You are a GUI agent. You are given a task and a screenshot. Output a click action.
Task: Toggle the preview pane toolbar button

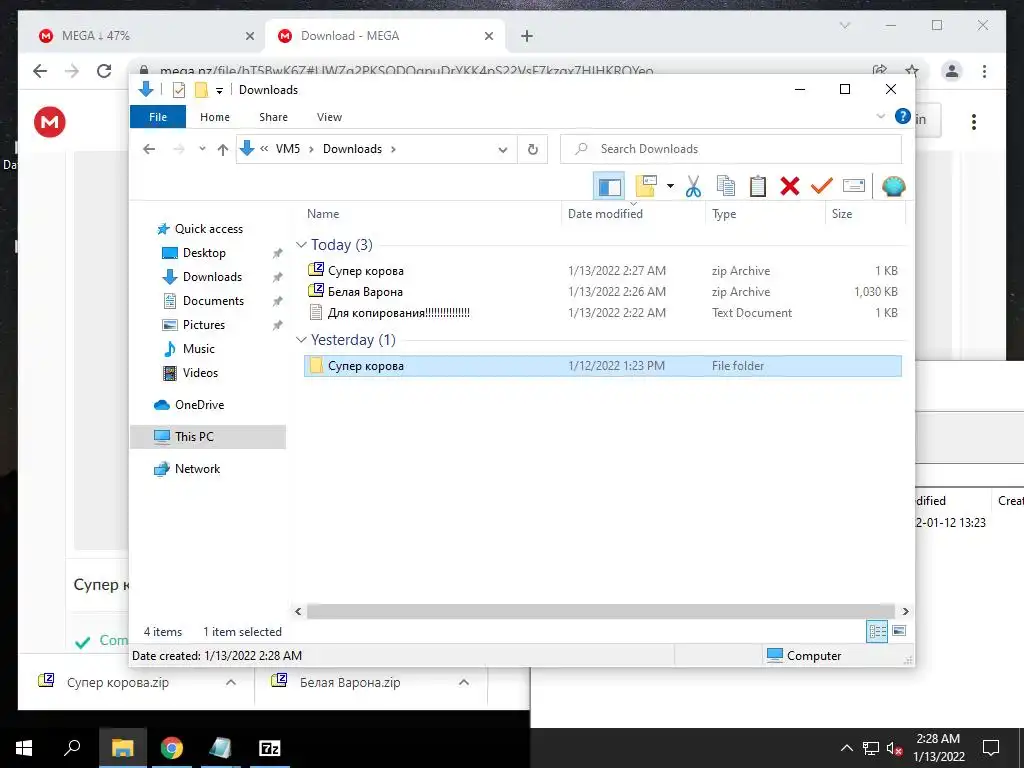(609, 187)
